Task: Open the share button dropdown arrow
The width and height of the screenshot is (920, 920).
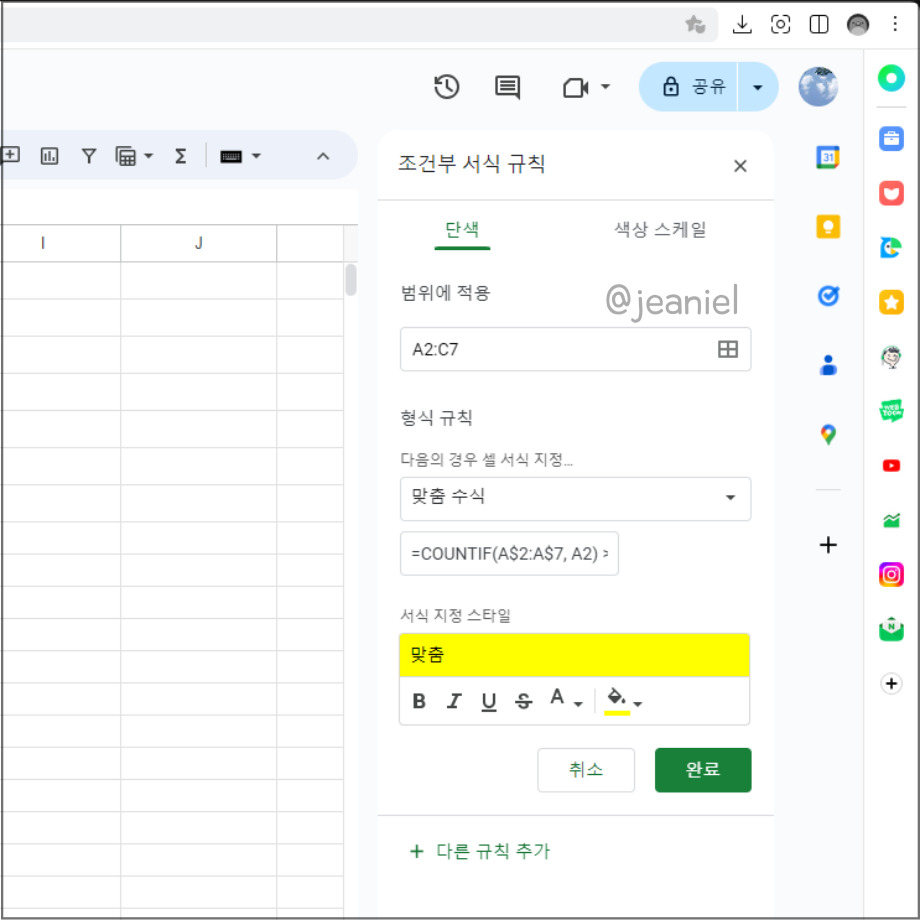Action: point(757,87)
